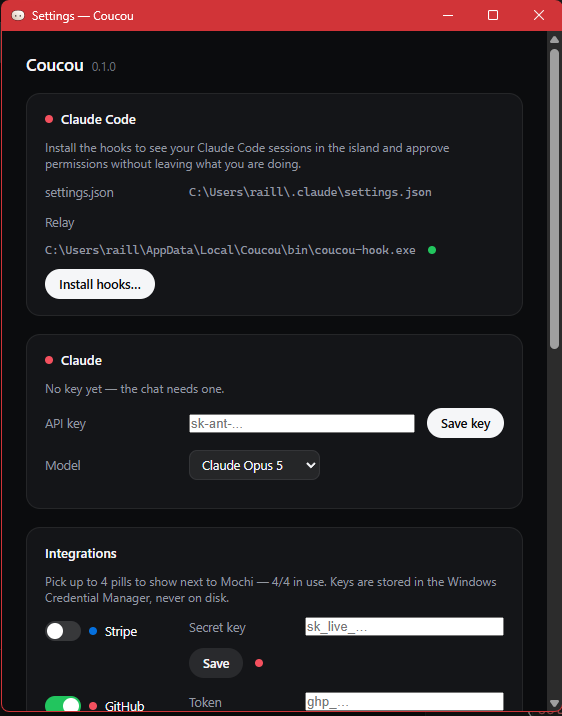Screen dimensions: 562x716
Task: Click red status dot beside Stripe Save button
Action: (x=259, y=663)
